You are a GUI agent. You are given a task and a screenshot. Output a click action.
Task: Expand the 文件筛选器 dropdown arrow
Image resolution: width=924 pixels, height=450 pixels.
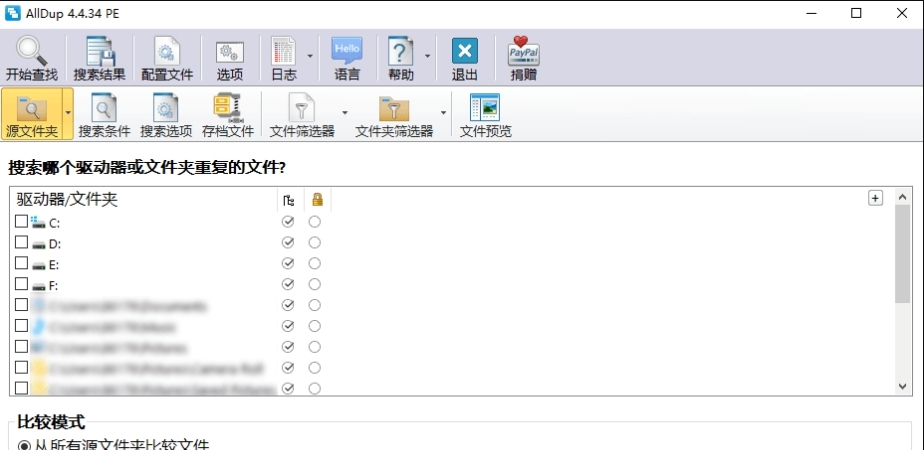coord(345,113)
